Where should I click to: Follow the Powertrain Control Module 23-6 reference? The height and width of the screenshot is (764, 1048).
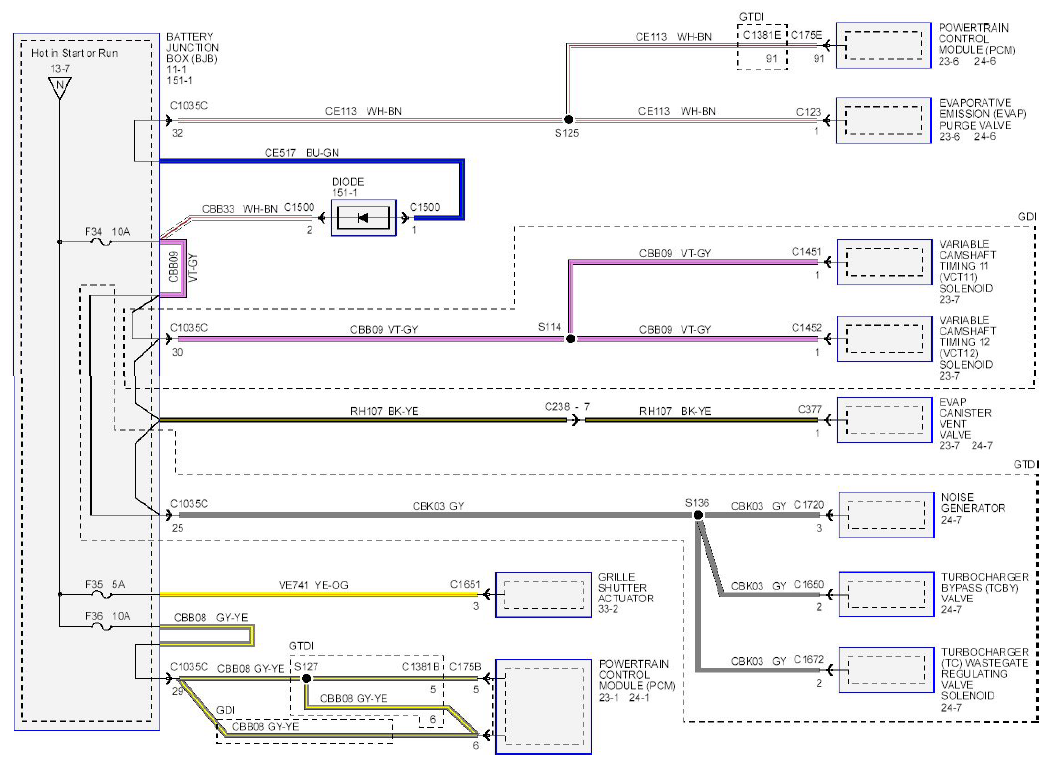point(949,61)
